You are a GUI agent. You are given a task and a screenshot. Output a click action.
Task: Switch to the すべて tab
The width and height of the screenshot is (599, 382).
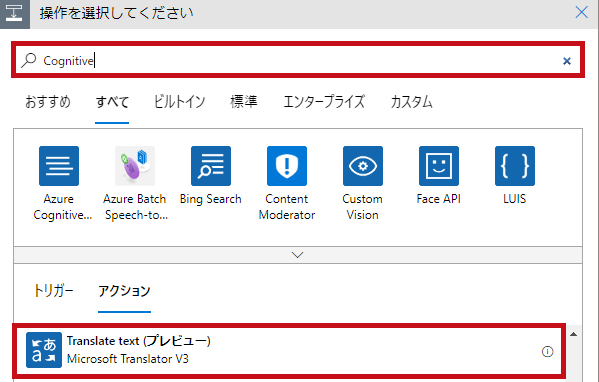pos(112,102)
